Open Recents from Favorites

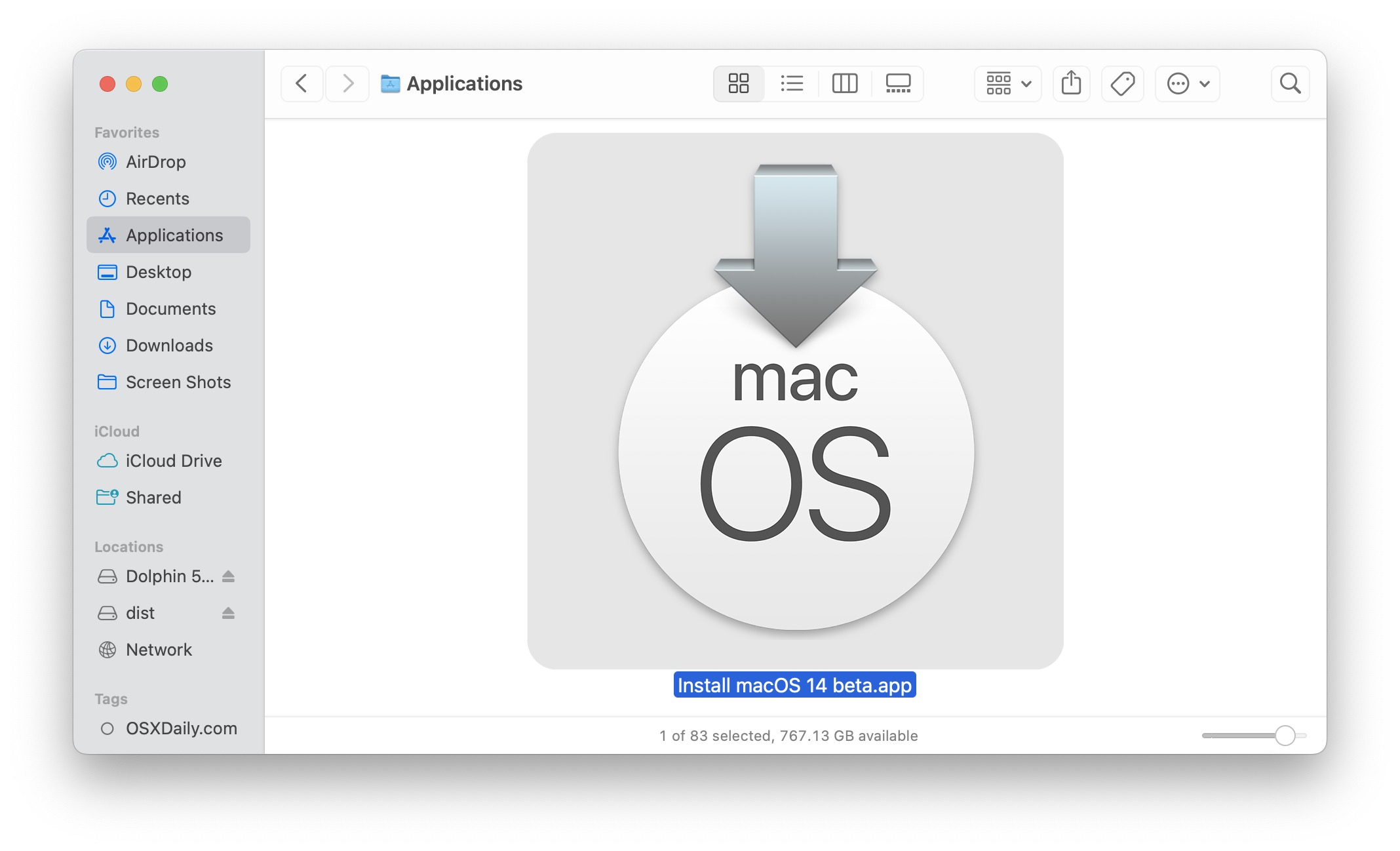tap(157, 199)
